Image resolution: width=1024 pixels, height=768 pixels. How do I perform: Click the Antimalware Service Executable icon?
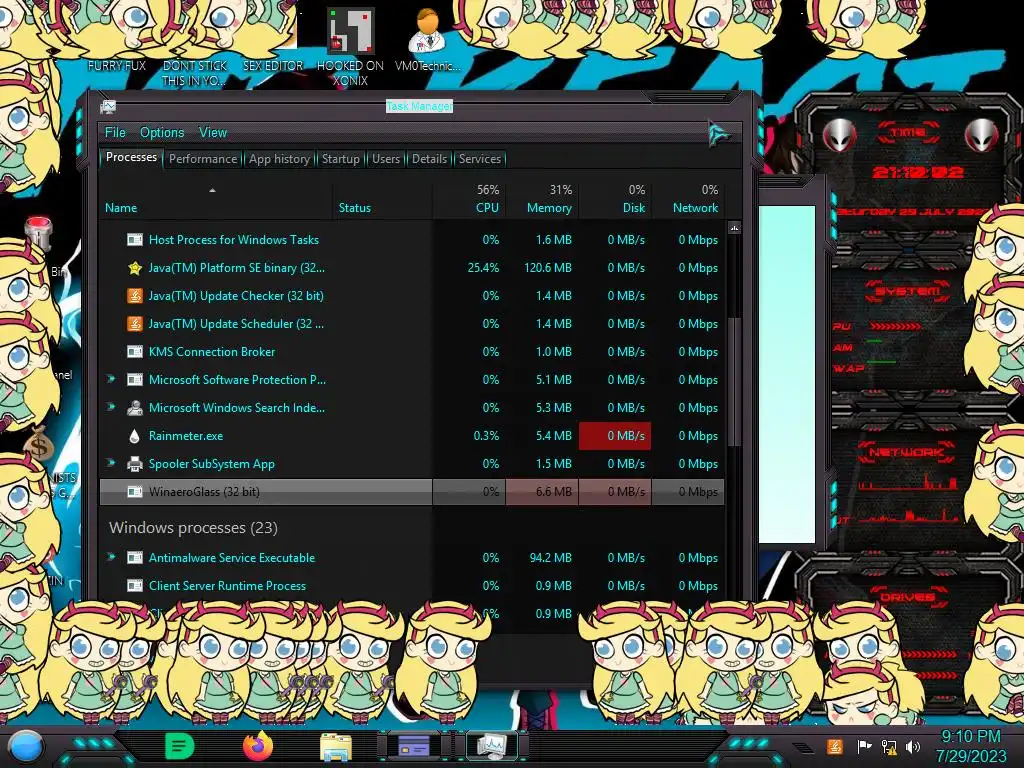click(x=135, y=558)
